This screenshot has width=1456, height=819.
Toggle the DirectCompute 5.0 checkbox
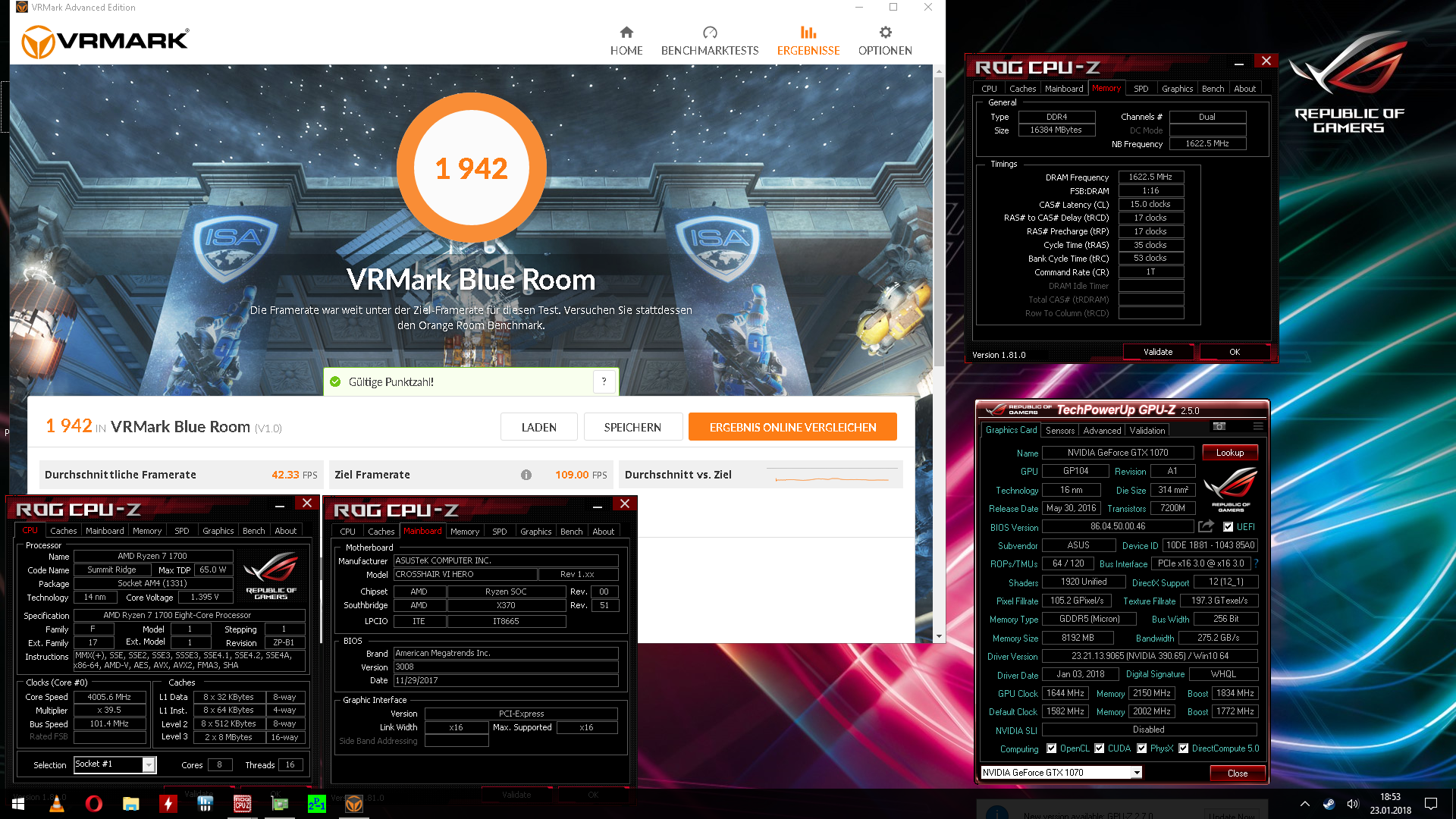coord(1183,748)
